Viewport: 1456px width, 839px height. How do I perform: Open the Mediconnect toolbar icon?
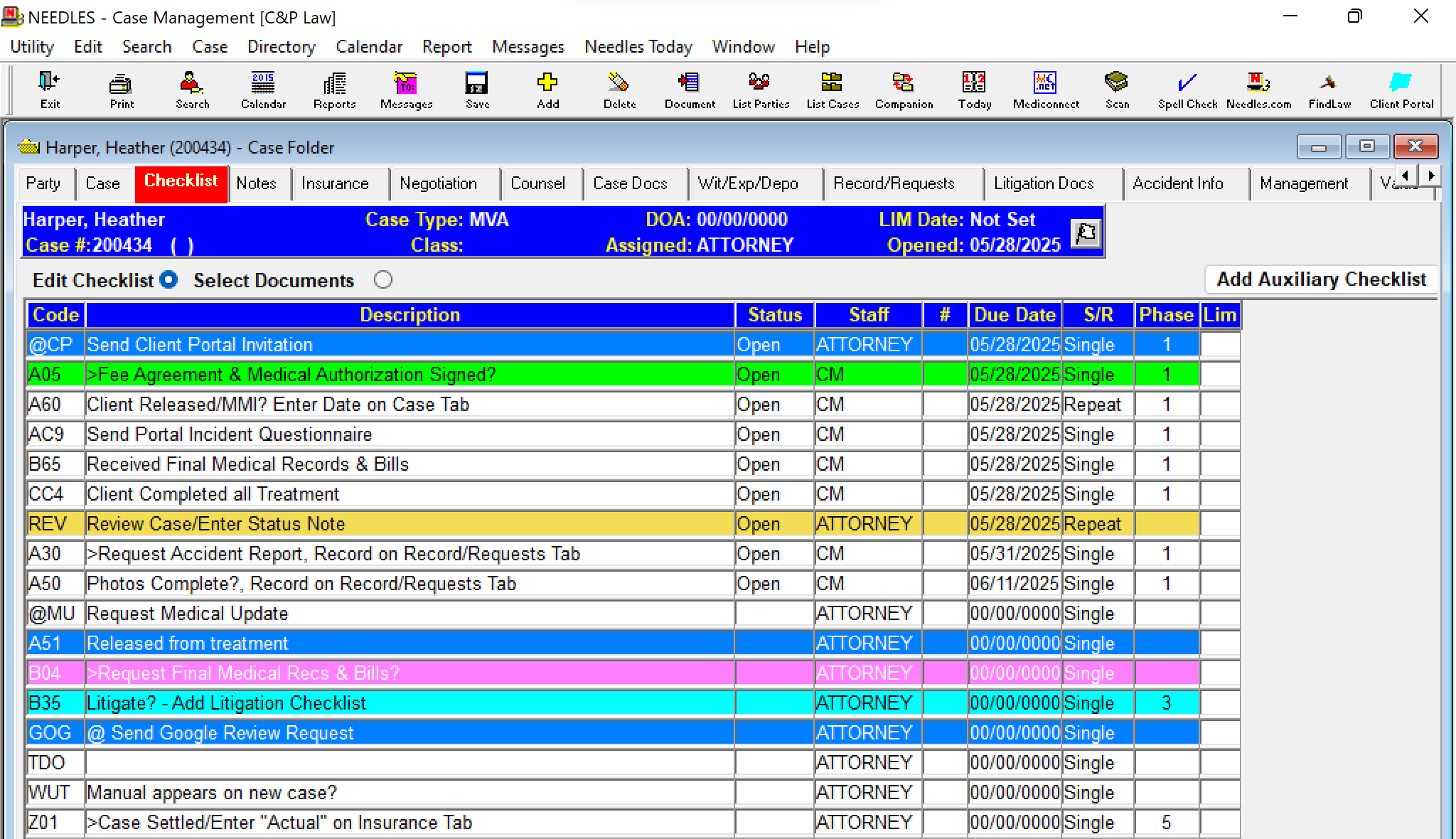pyautogui.click(x=1045, y=90)
